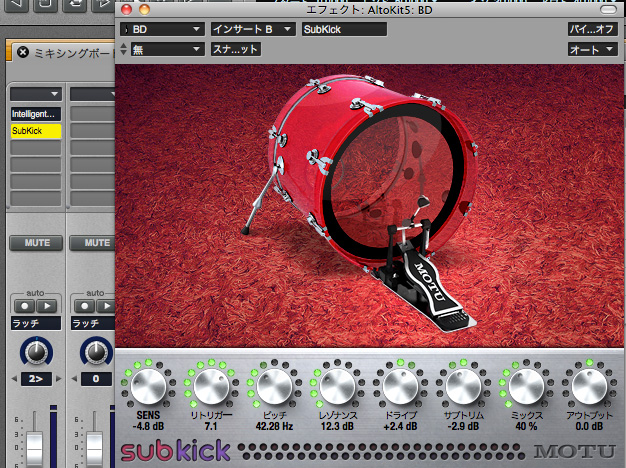Viewport: 626px width, 468px height.
Task: Click the +2.4 dB drive value
Action: pyautogui.click(x=400, y=426)
